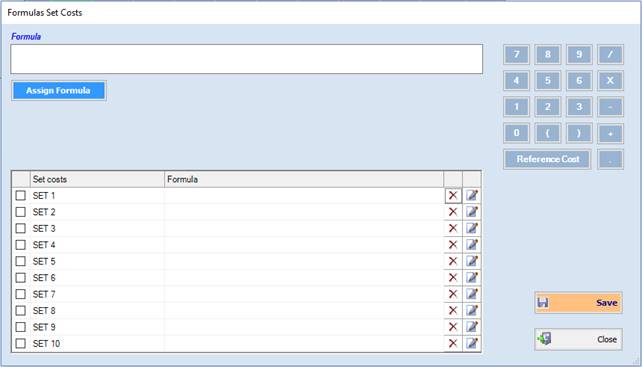This screenshot has width=642, height=367.
Task: Save the set cost formulas
Action: pyautogui.click(x=578, y=303)
